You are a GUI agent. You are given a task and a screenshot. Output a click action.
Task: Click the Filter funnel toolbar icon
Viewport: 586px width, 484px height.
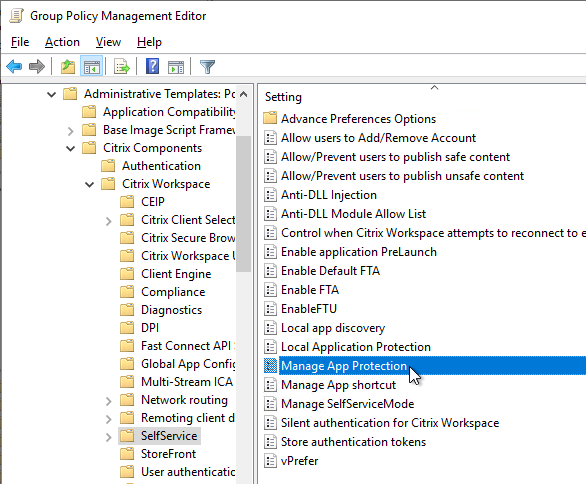(207, 67)
